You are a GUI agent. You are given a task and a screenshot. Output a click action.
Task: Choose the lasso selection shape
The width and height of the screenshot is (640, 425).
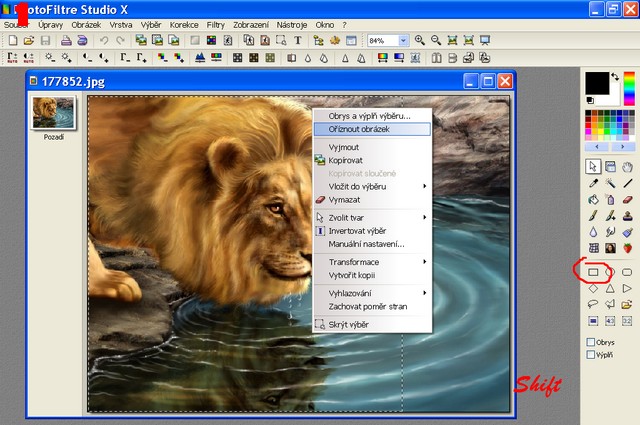point(593,304)
